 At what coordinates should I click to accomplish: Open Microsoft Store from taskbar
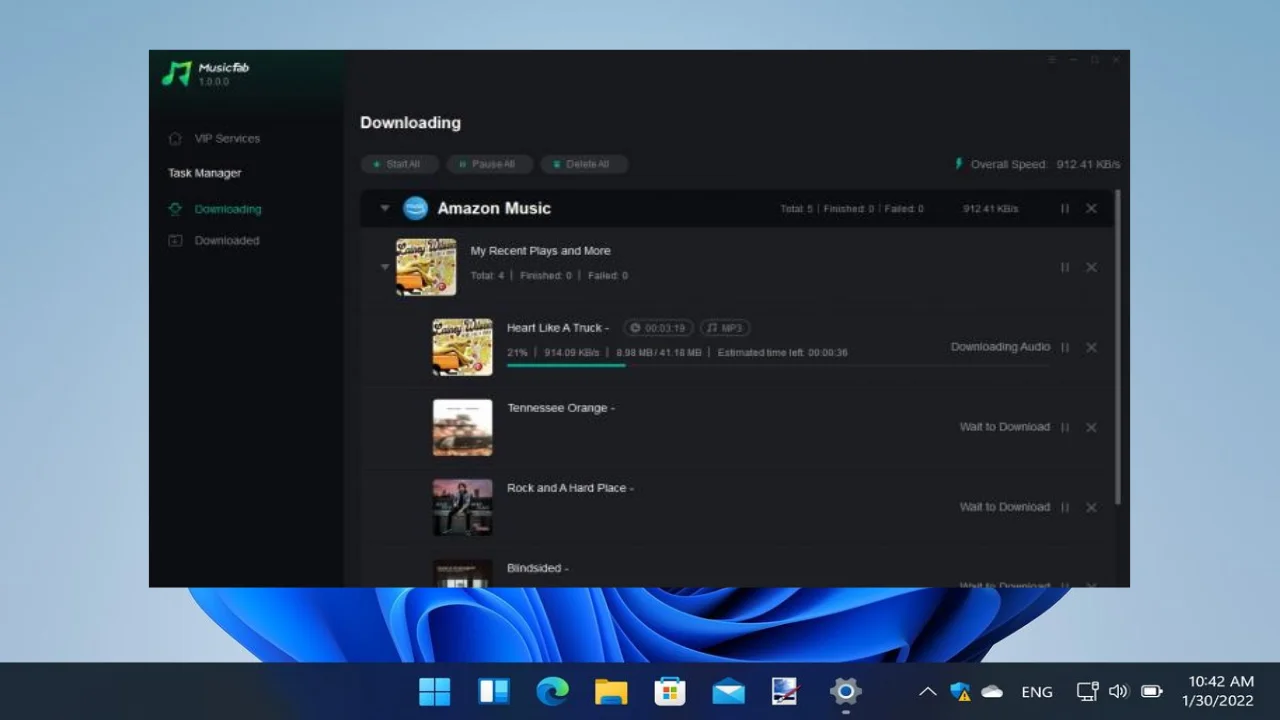pos(669,691)
